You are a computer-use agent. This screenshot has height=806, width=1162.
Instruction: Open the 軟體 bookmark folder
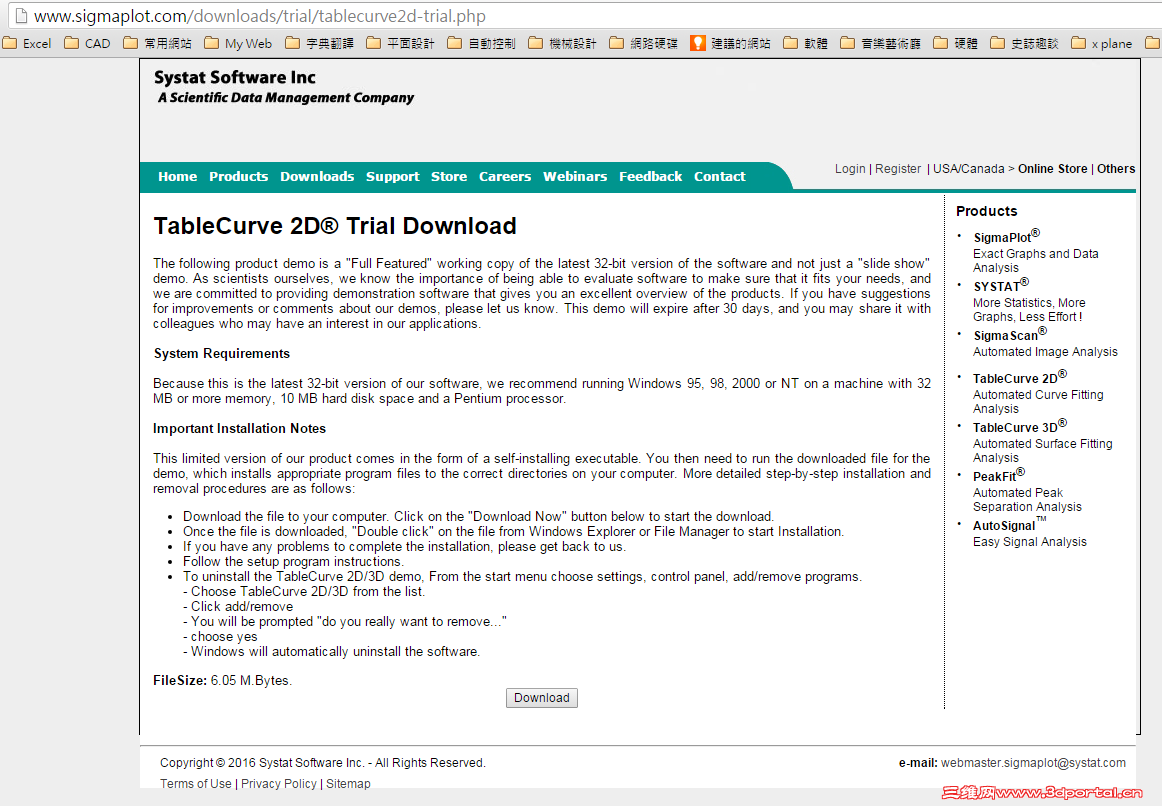(806, 44)
